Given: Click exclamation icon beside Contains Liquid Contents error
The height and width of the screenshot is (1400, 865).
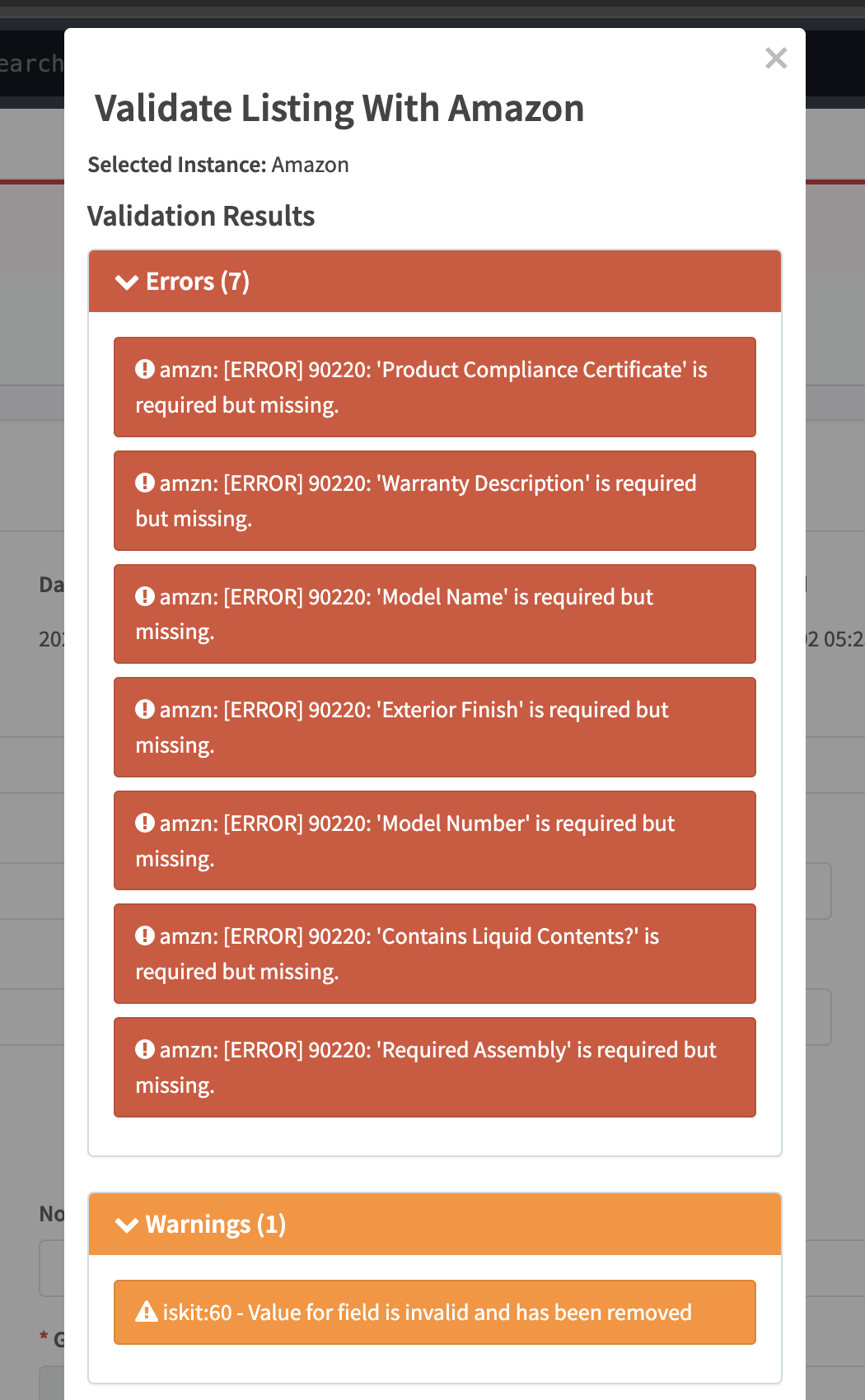Looking at the screenshot, I should coord(145,936).
